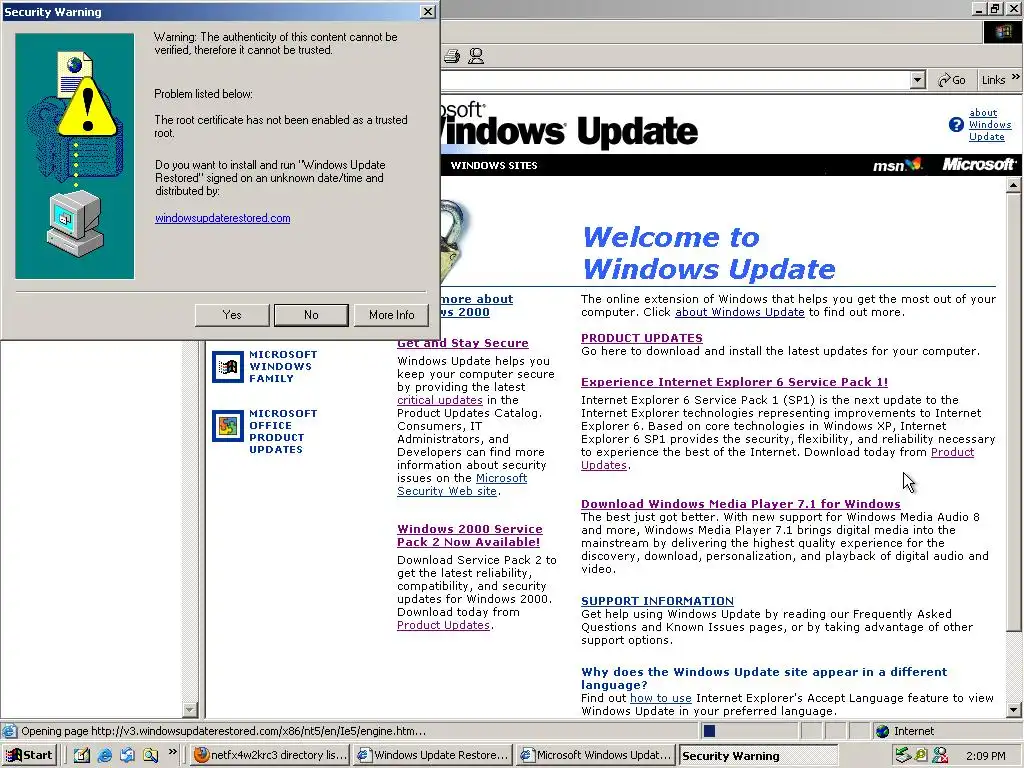Screen dimensions: 1024x768
Task: Open the address bar dropdown arrow
Action: (x=918, y=80)
